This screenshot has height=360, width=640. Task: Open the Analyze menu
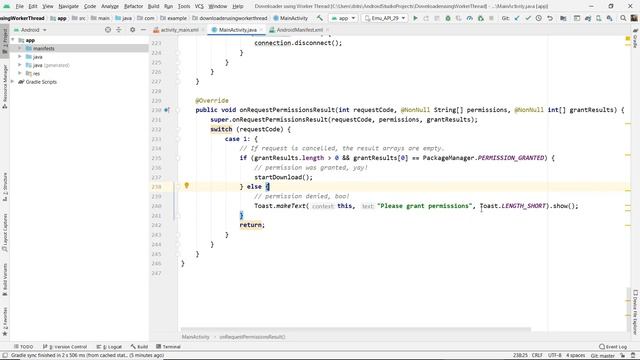coord(110,6)
